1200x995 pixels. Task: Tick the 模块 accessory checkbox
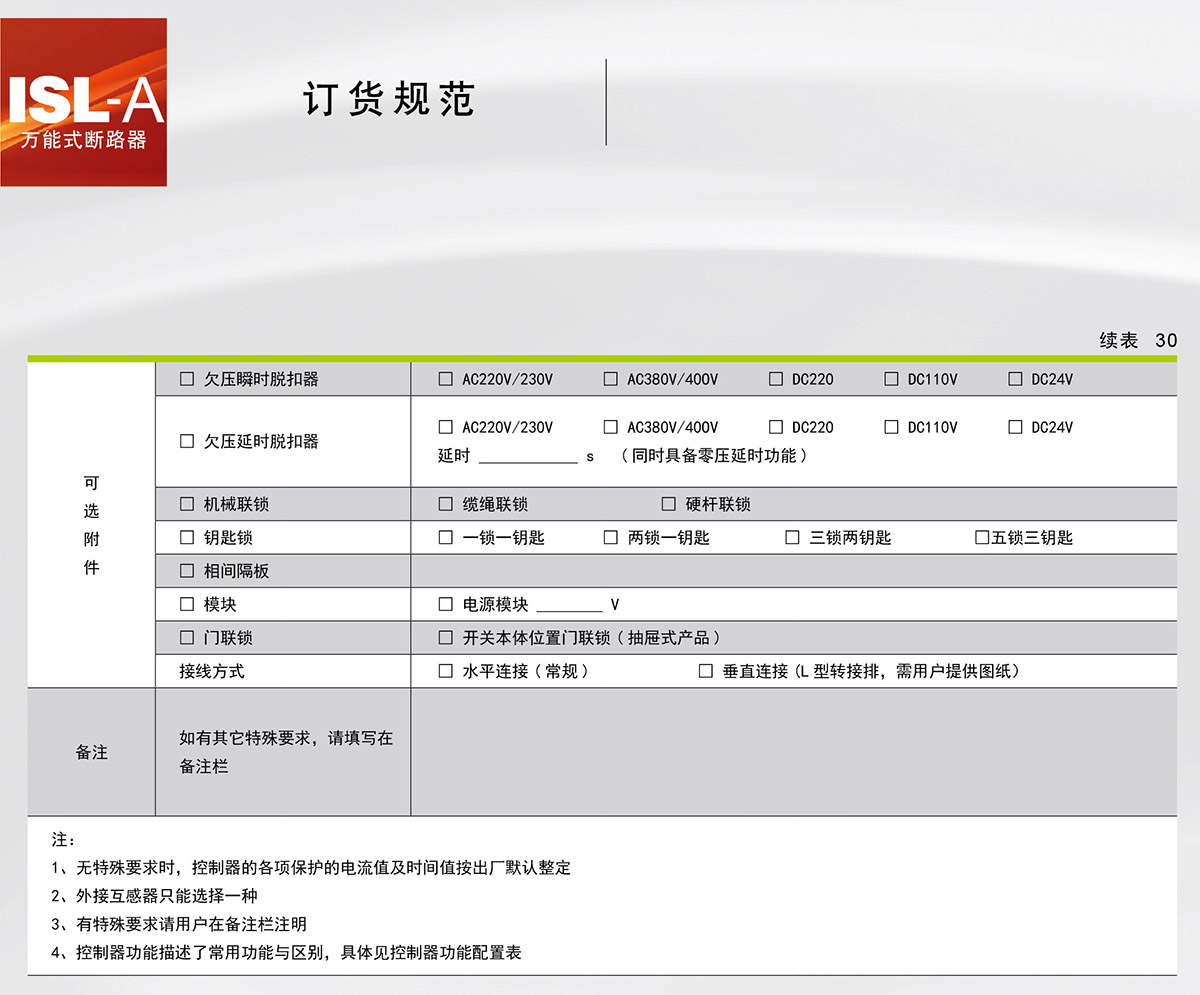187,604
